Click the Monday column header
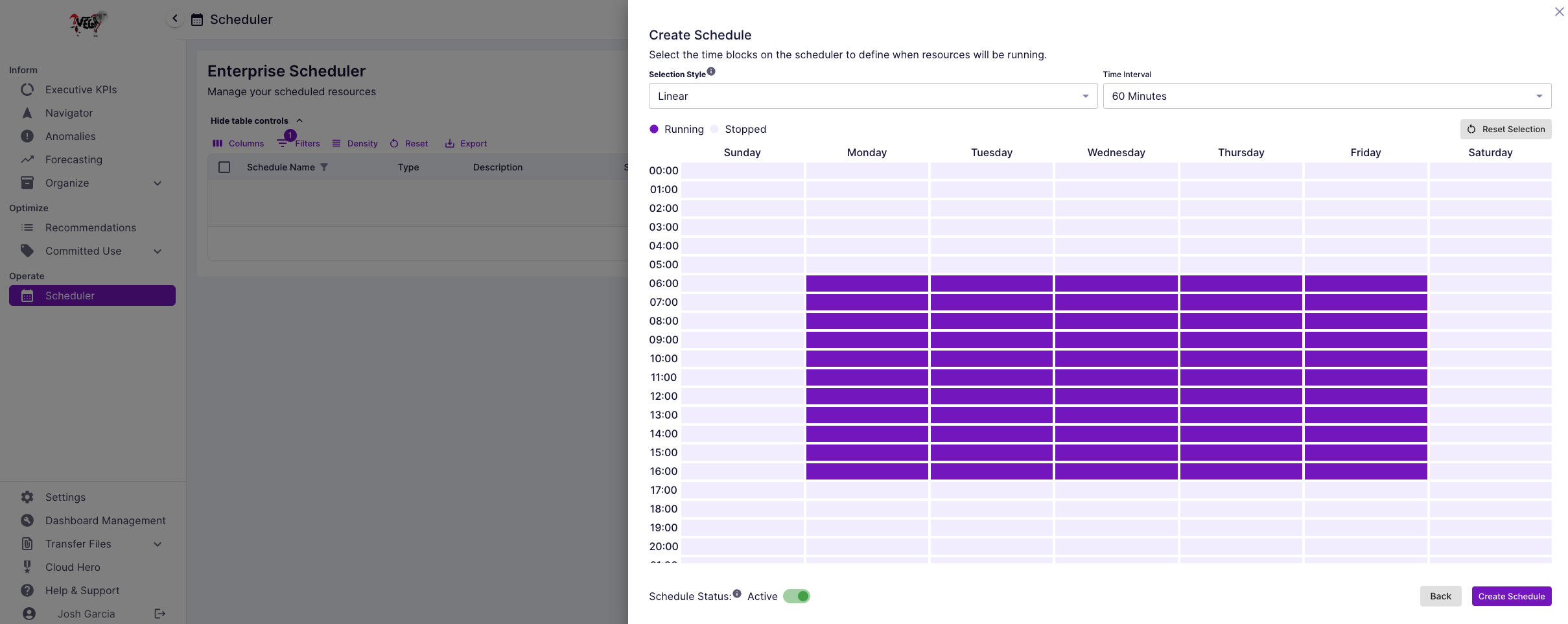Image resolution: width=1568 pixels, height=624 pixels. pyautogui.click(x=867, y=152)
